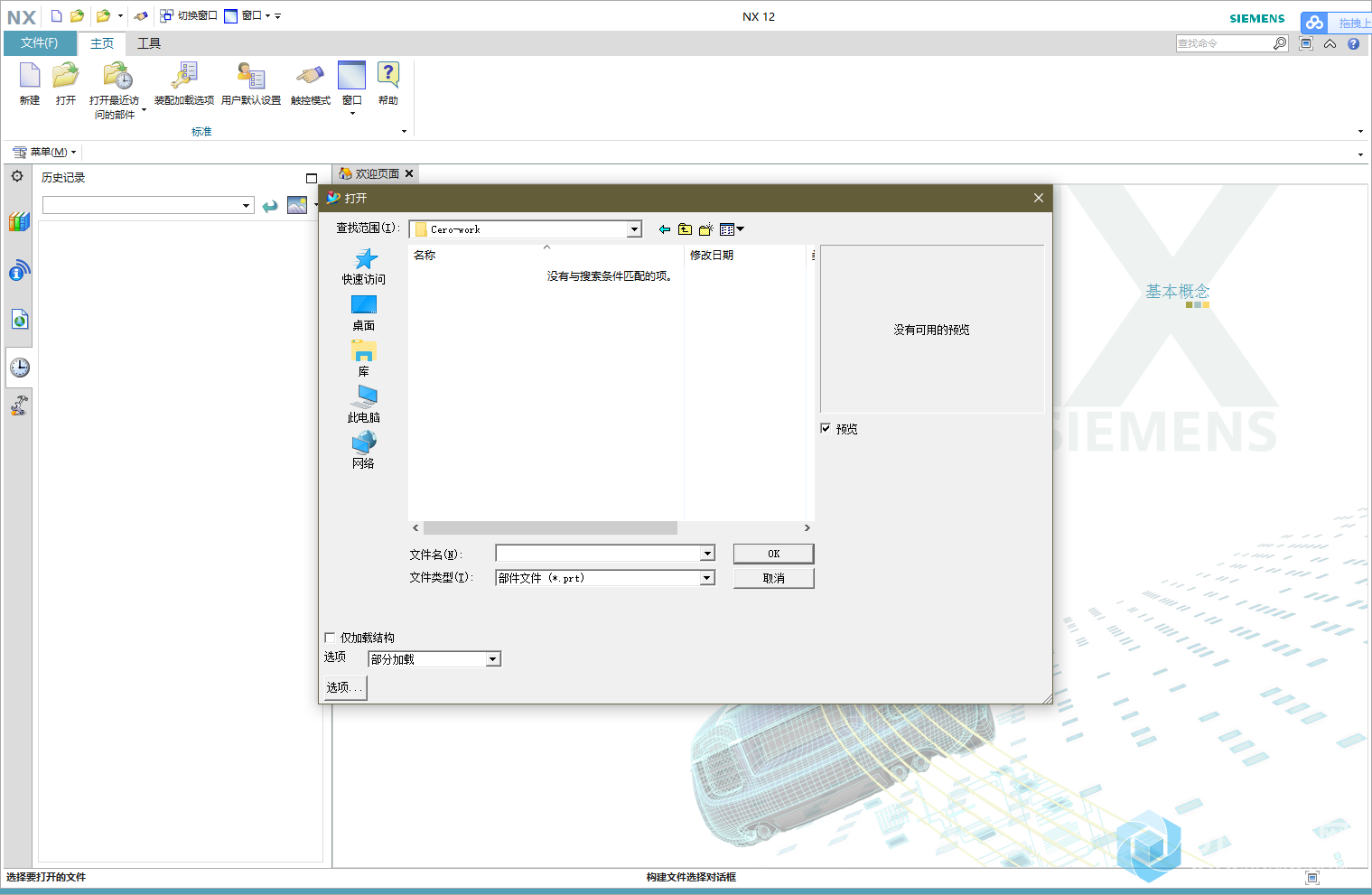
Task: Enable Touch Mode (触控模式) in ribbon
Action: [x=310, y=85]
